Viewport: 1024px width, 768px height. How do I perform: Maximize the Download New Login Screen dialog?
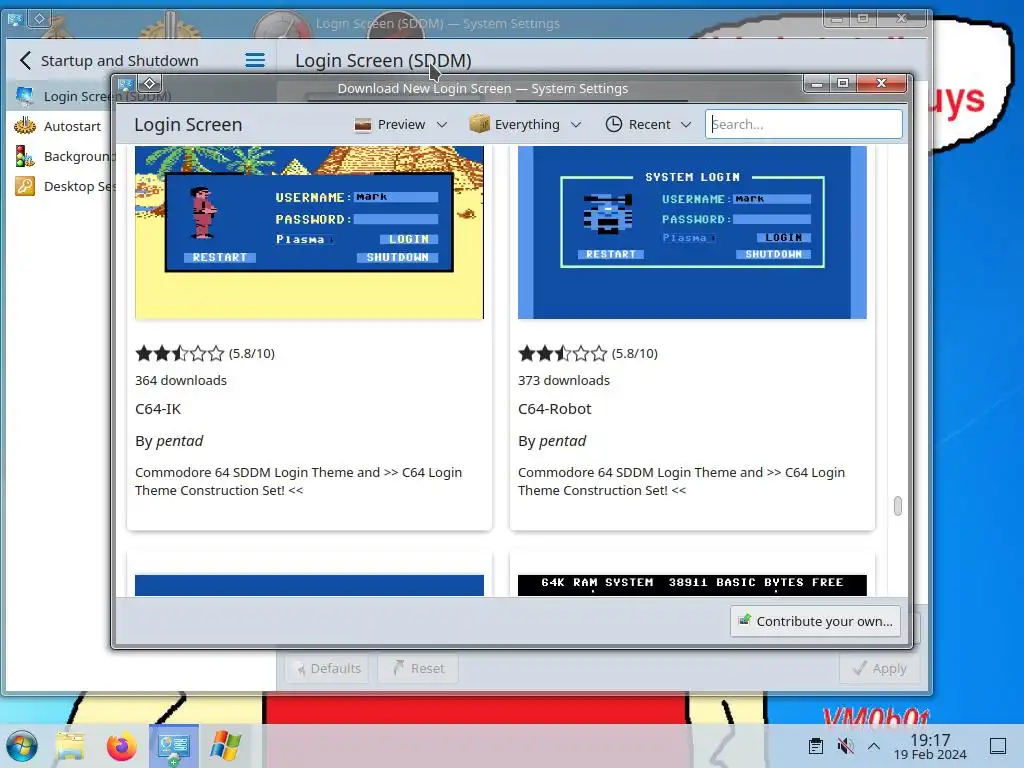[843, 84]
